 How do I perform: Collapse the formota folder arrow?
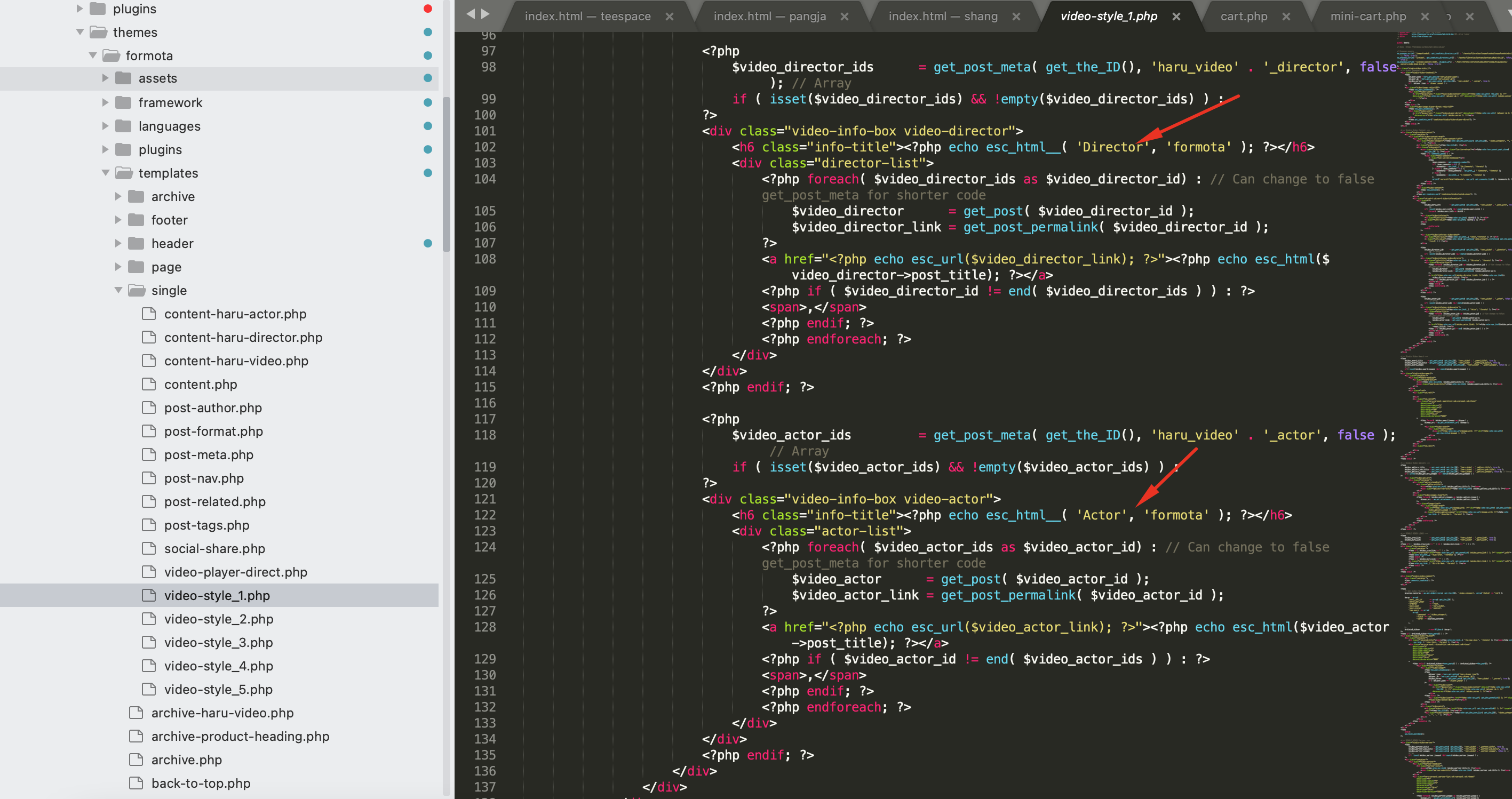coord(93,55)
